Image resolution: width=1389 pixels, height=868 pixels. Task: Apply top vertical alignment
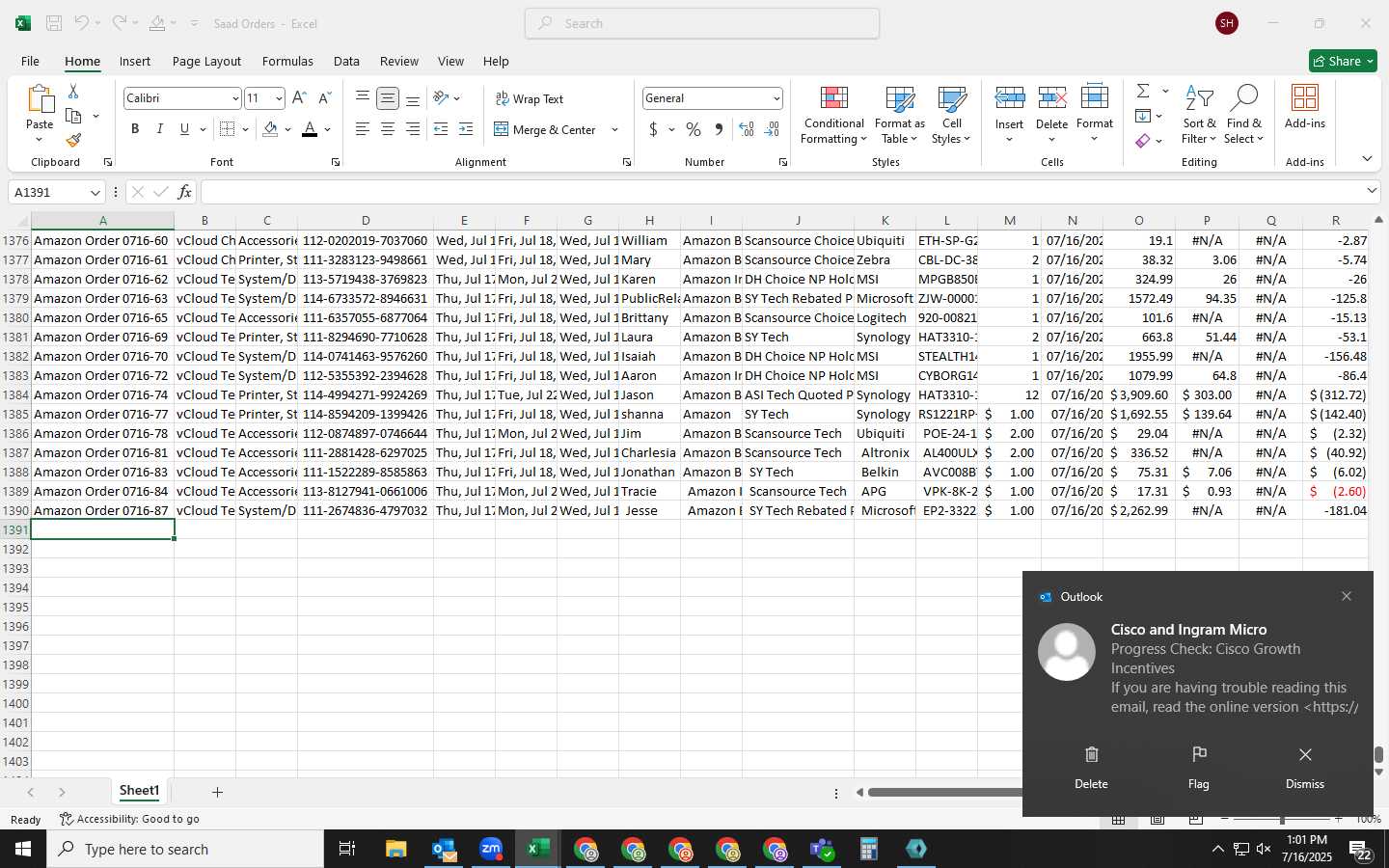pyautogui.click(x=363, y=98)
